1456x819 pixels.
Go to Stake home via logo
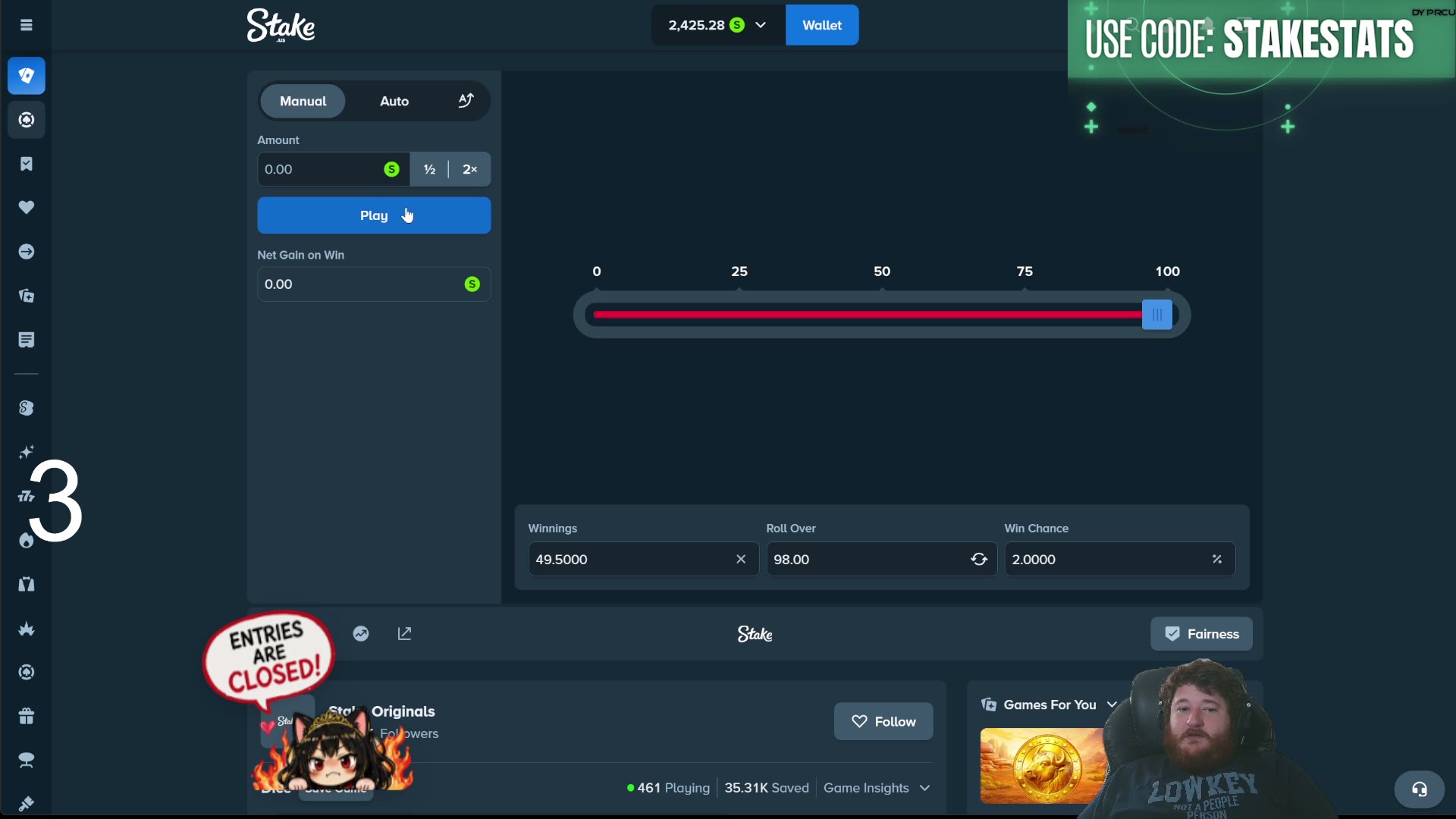coord(281,26)
